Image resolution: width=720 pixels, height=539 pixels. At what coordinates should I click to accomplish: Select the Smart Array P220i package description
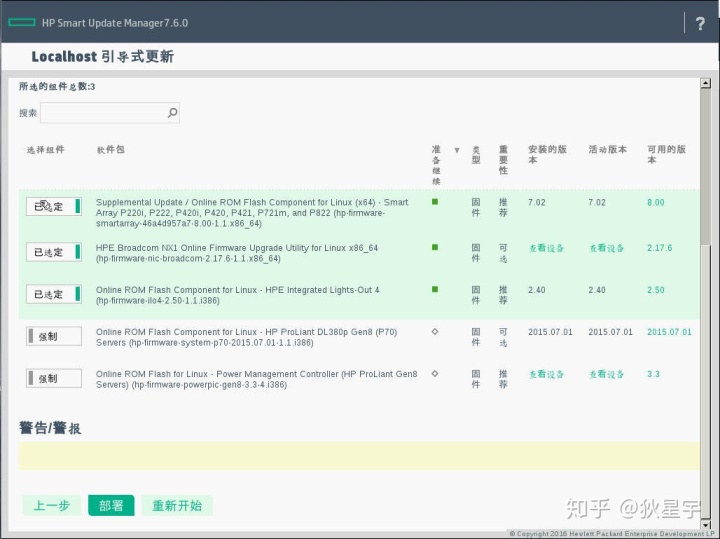tap(252, 213)
